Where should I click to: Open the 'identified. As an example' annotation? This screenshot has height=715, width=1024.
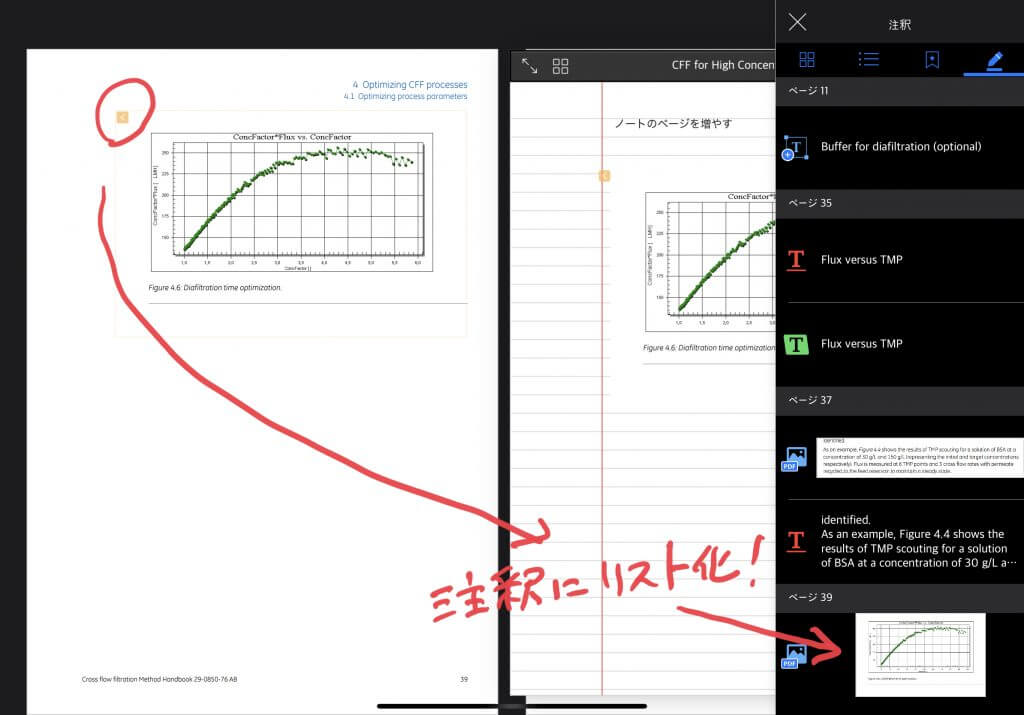pos(918,541)
